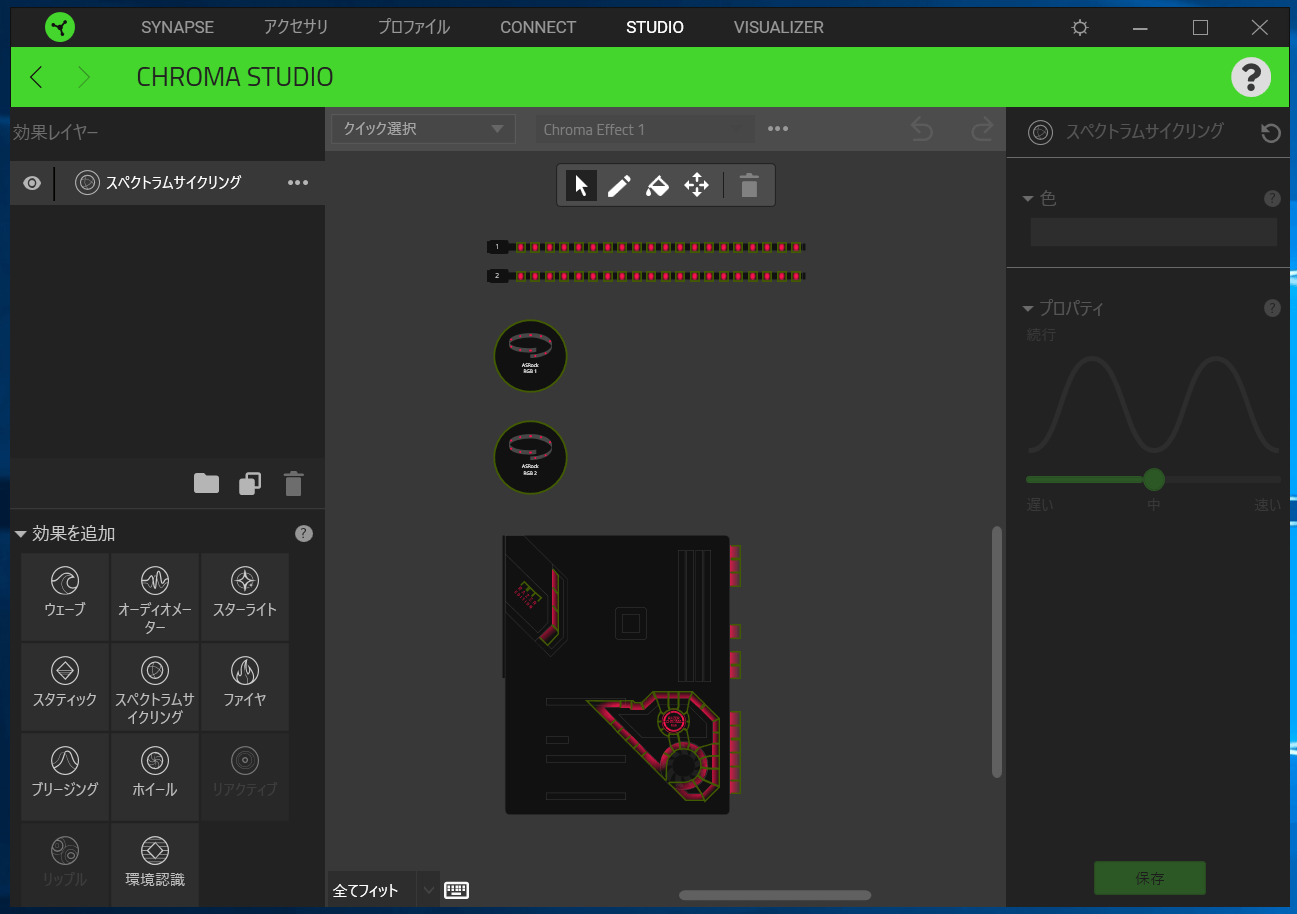Screen dimensions: 1297x914
Task: Switch to the VISUALIZER tab
Action: point(778,27)
